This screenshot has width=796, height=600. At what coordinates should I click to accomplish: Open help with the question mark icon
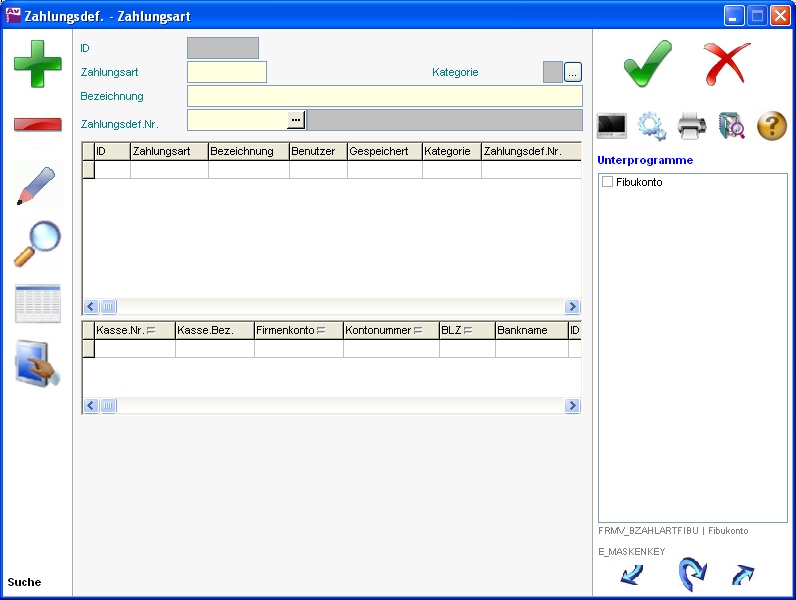click(772, 126)
